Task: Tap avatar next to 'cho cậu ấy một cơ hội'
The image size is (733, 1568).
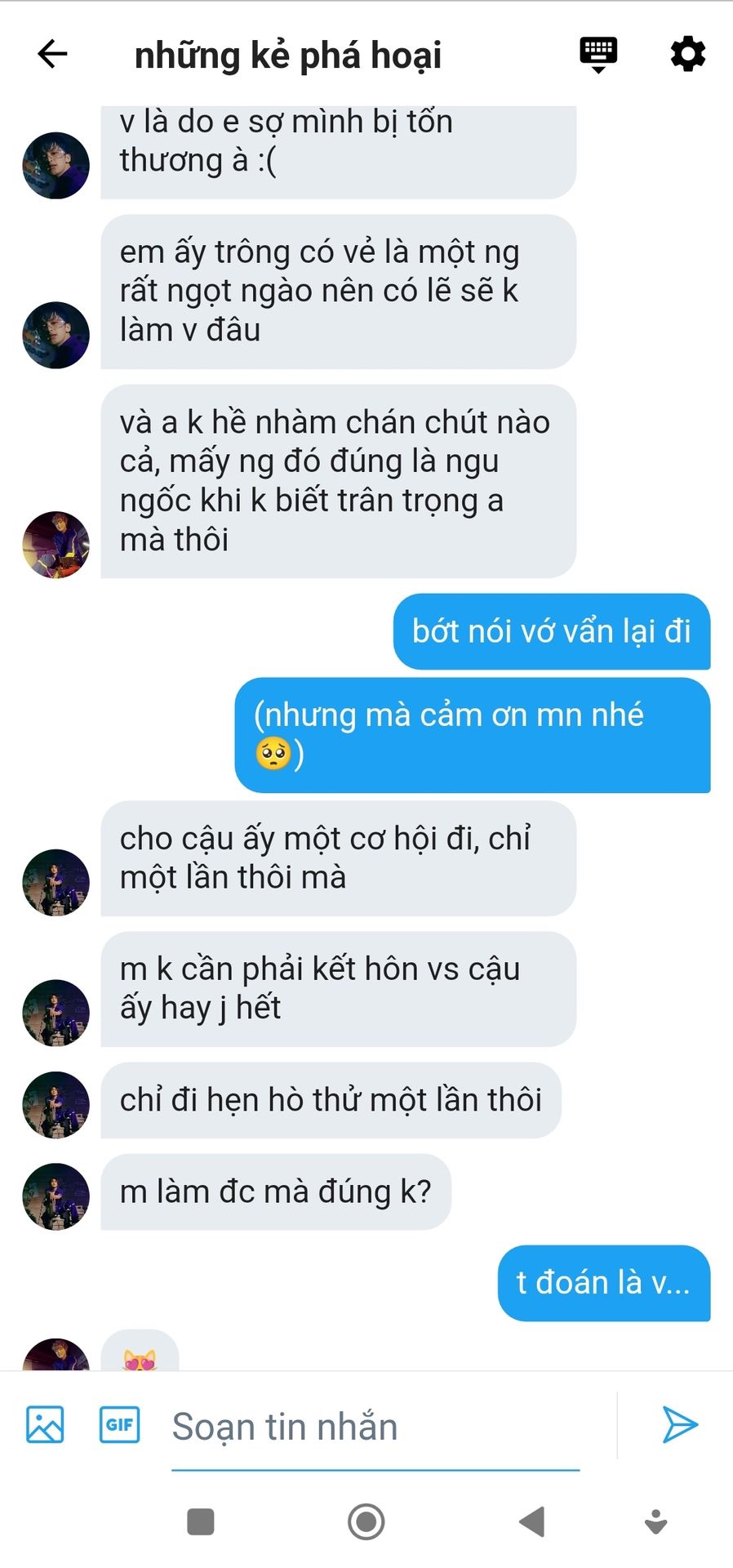Action: [56, 882]
